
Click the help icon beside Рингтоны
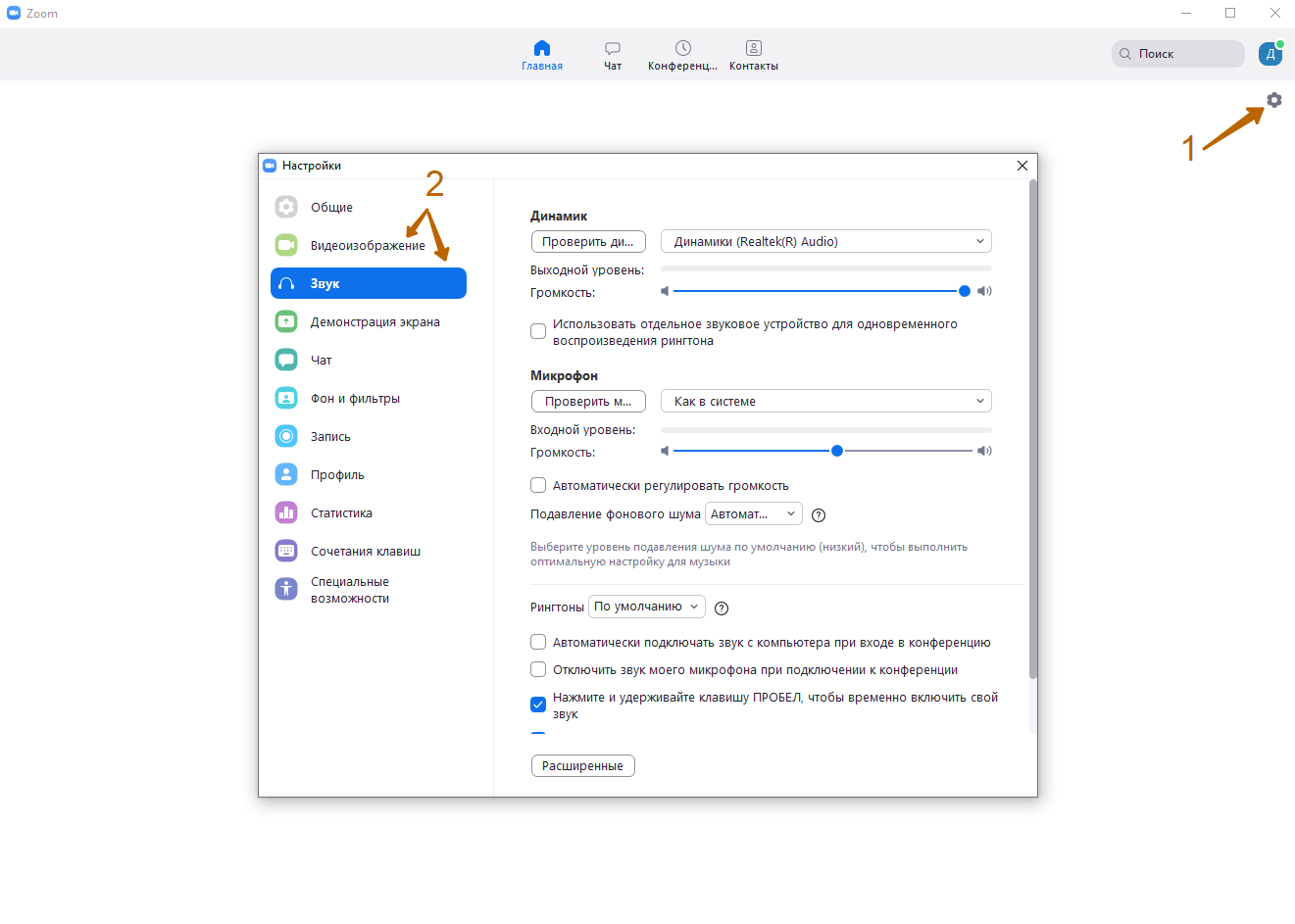tap(722, 608)
